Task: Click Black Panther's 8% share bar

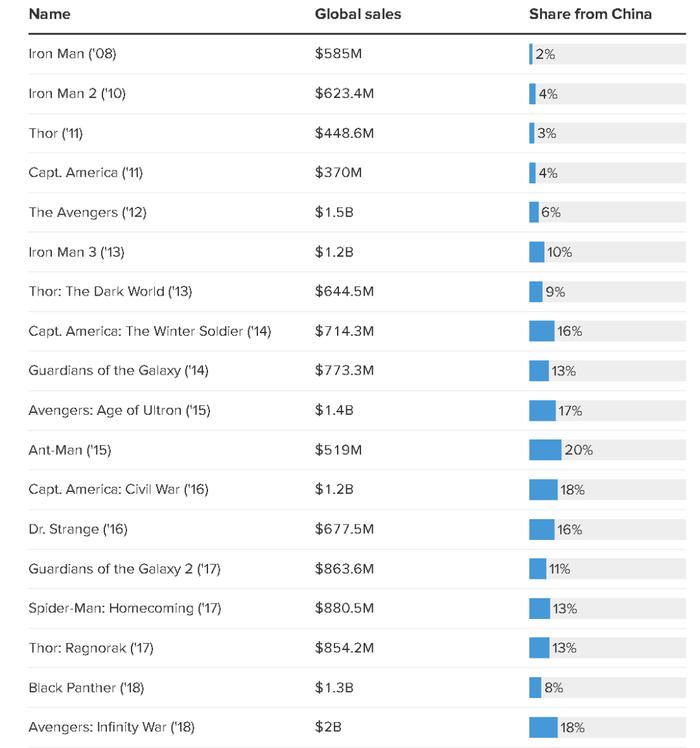Action: [x=607, y=687]
